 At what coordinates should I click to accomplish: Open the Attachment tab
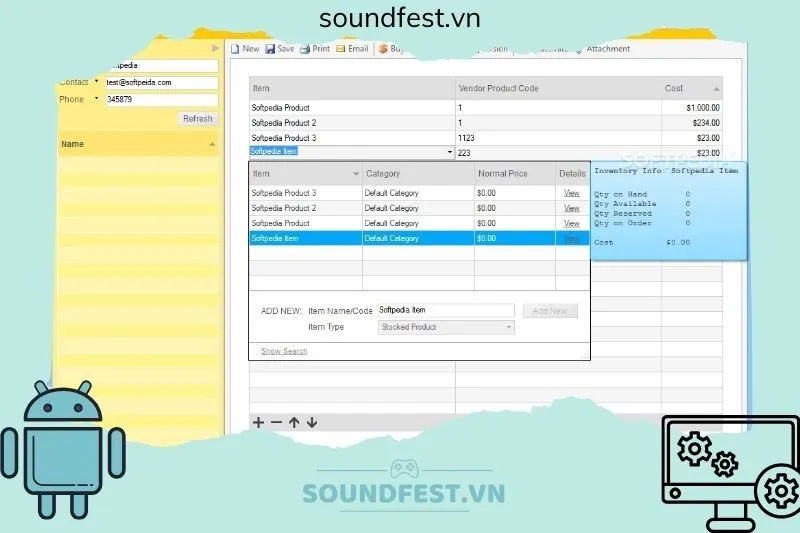(608, 49)
